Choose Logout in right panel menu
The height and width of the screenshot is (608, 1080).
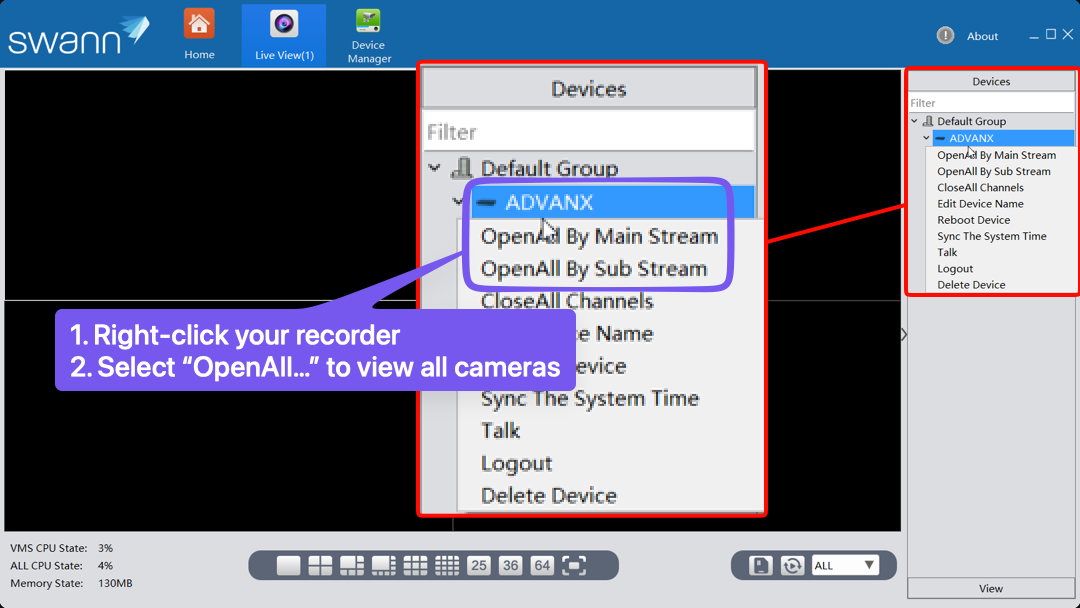pyautogui.click(x=955, y=269)
